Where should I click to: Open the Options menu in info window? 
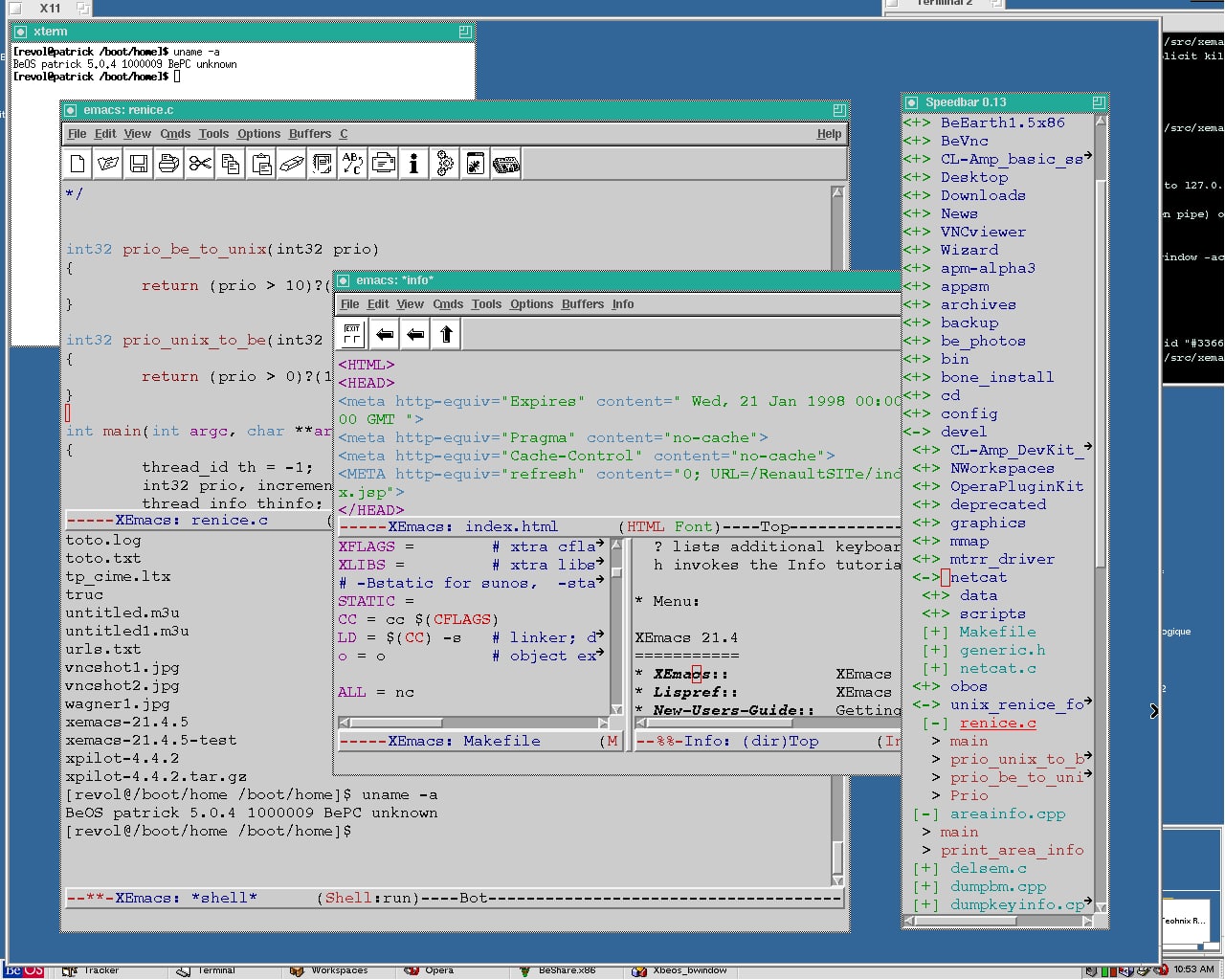pos(531,304)
